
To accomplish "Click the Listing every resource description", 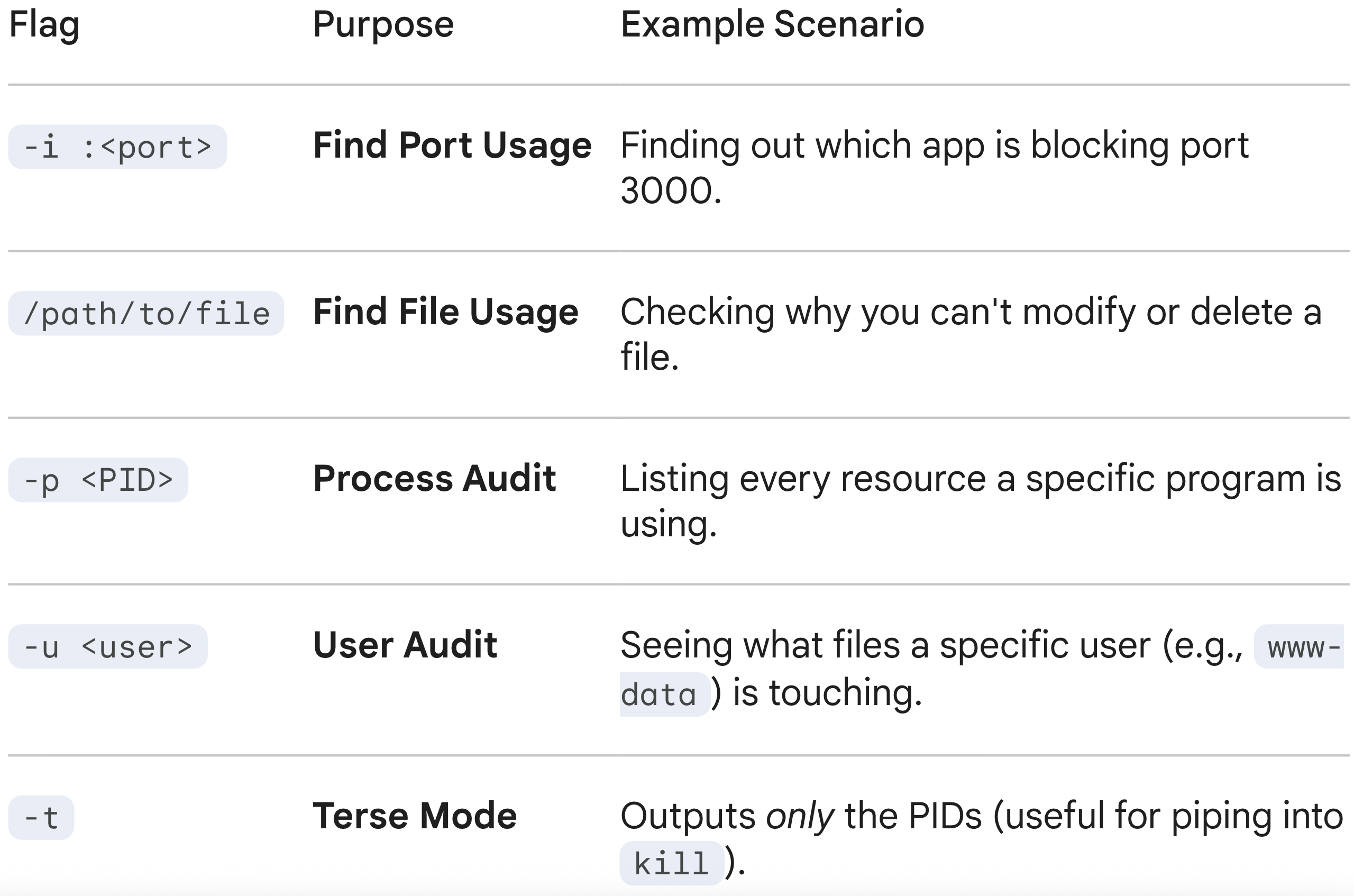I will point(980,479).
